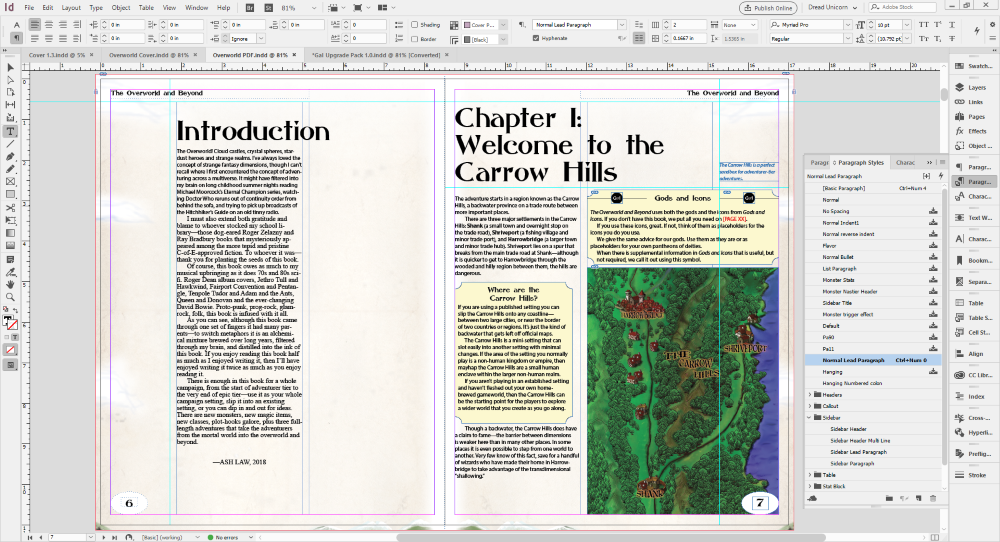Uncheck the Hyphenate checkbox

point(536,38)
